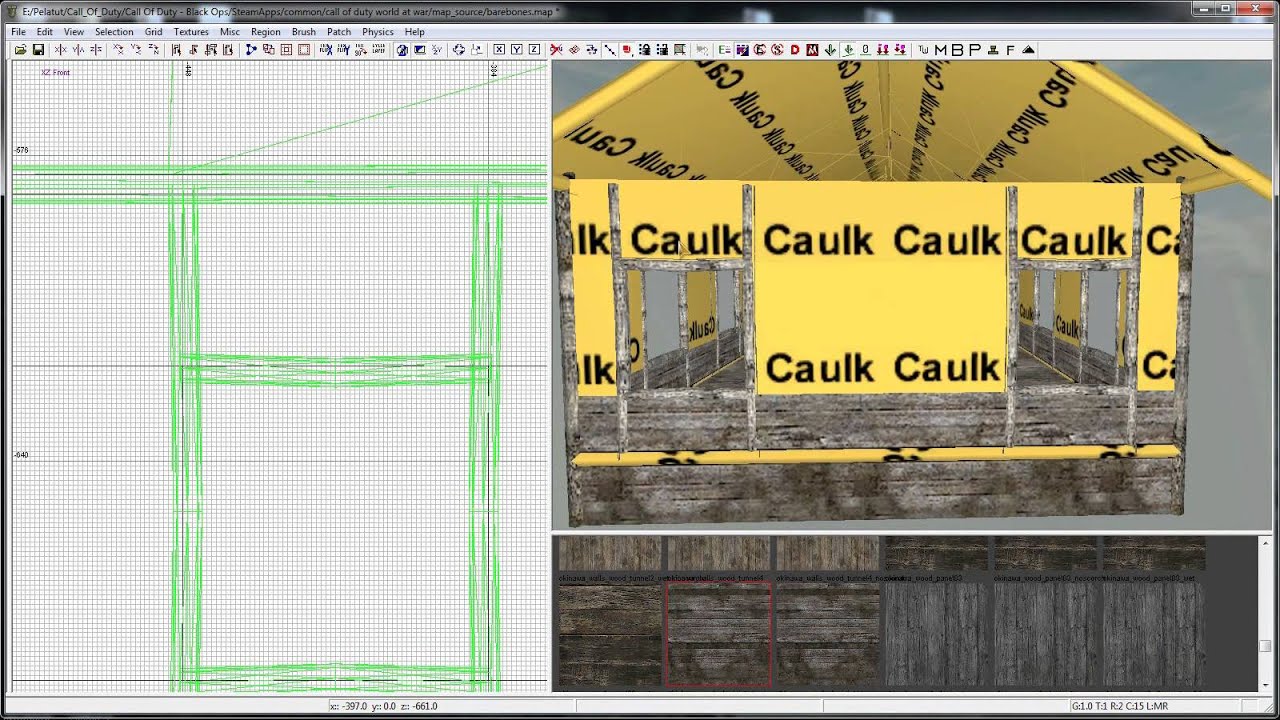Toggle the Y axis lock button
This screenshot has width=1280, height=720.
tap(516, 49)
